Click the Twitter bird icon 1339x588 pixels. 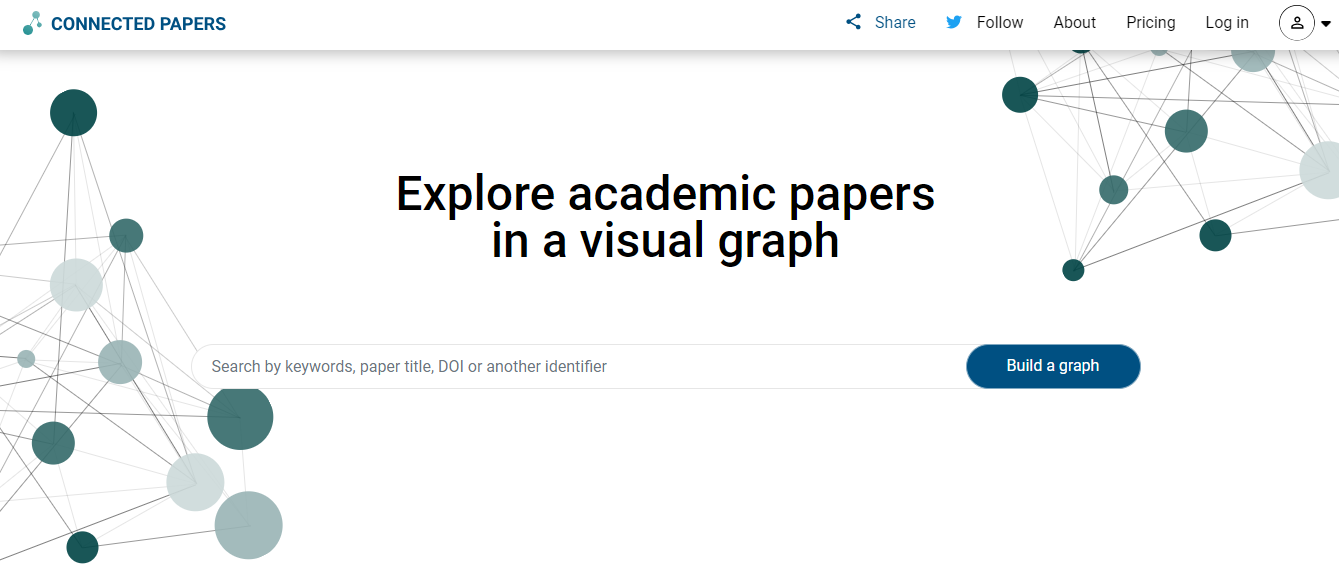pyautogui.click(x=954, y=22)
